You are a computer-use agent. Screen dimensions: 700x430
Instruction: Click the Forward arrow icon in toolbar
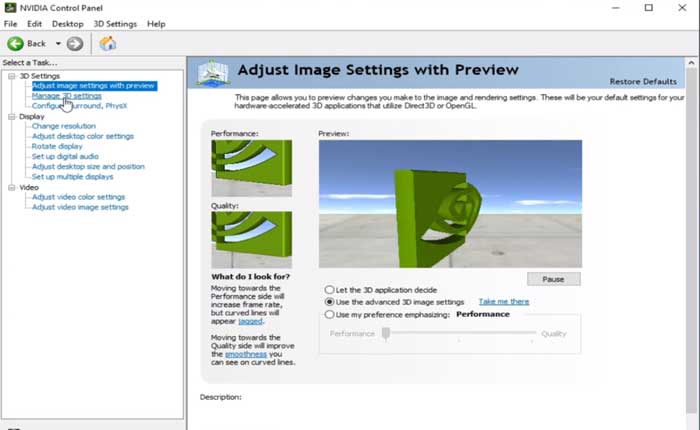75,44
